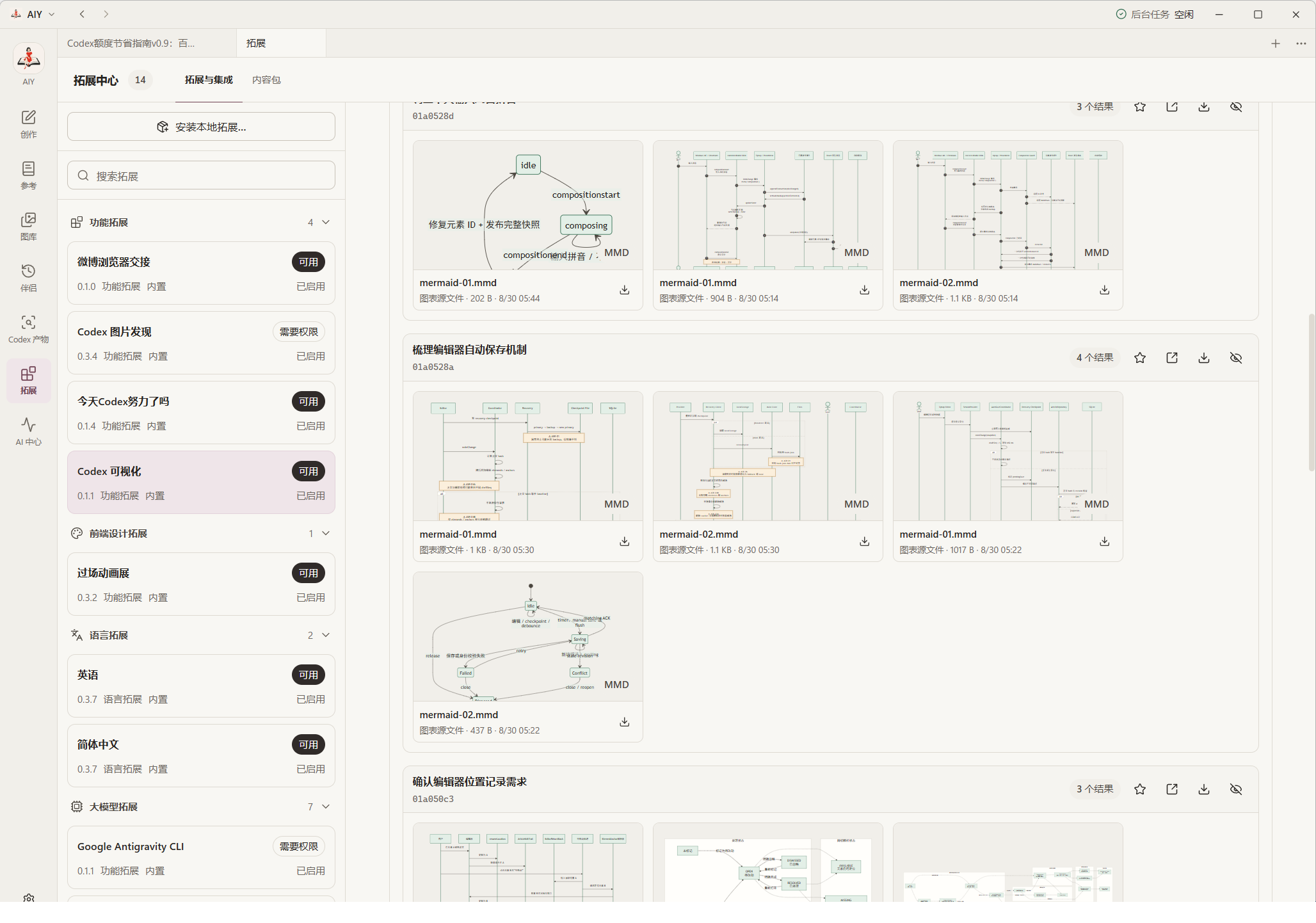Toggle 可用 status on 微博浏览器交接
Image resolution: width=1316 pixels, height=923 pixels.
(x=309, y=262)
